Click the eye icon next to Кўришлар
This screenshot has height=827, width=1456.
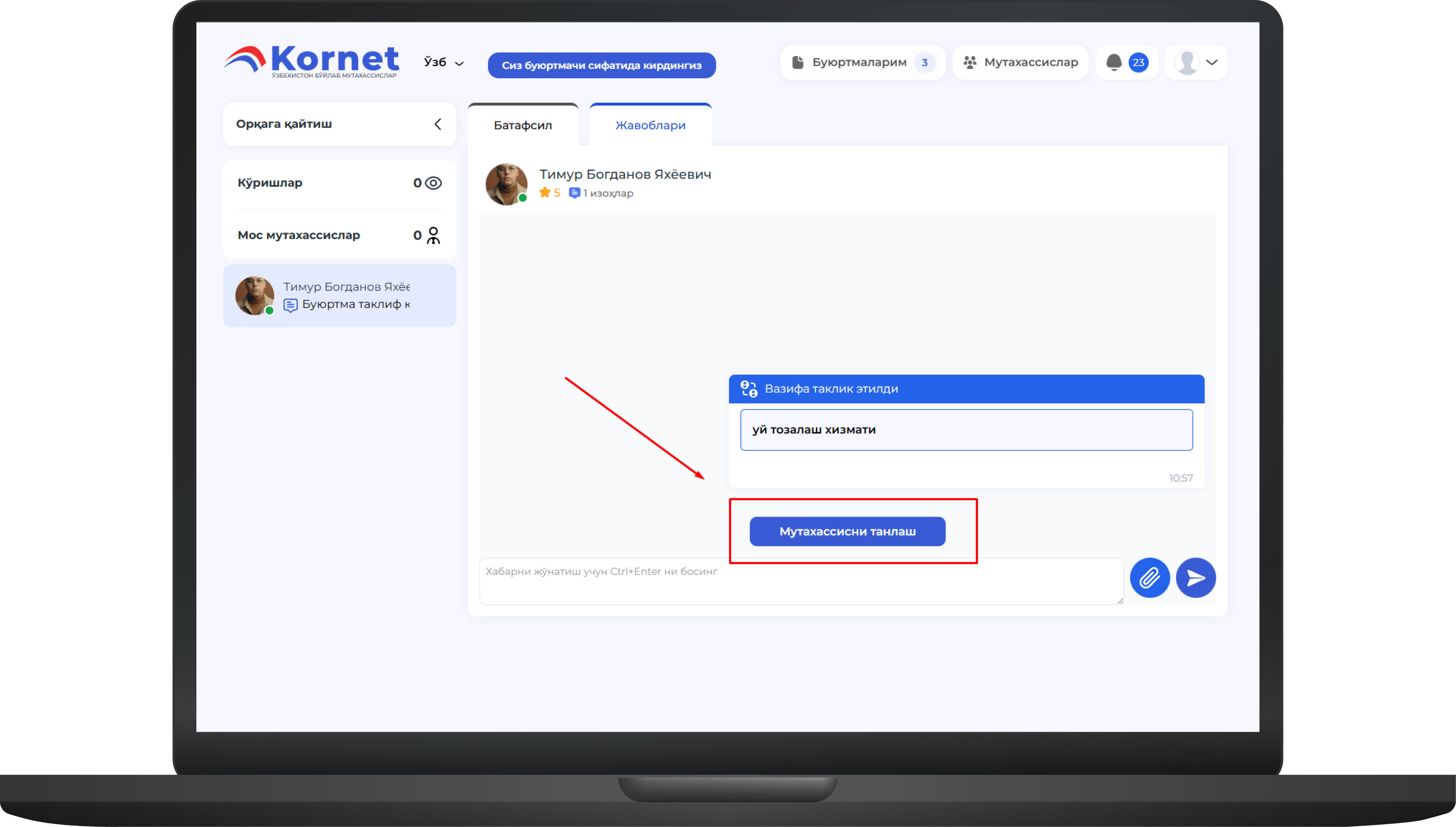pos(433,183)
